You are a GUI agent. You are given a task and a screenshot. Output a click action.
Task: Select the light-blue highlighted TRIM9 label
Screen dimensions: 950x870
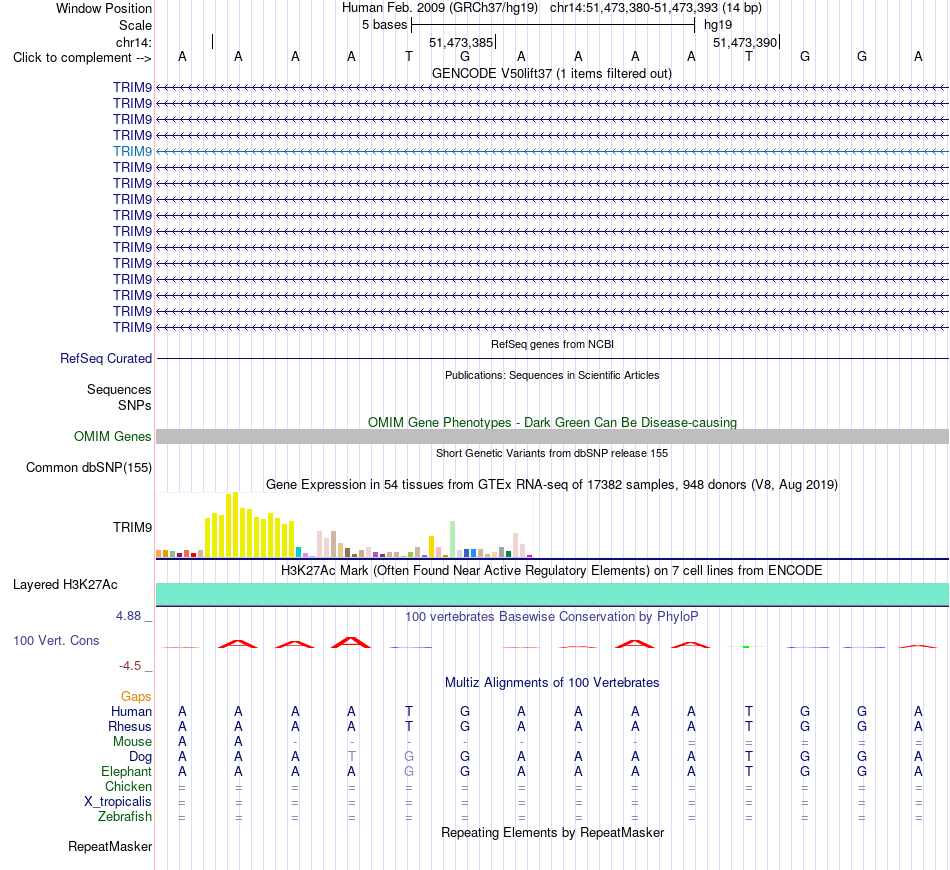point(132,151)
